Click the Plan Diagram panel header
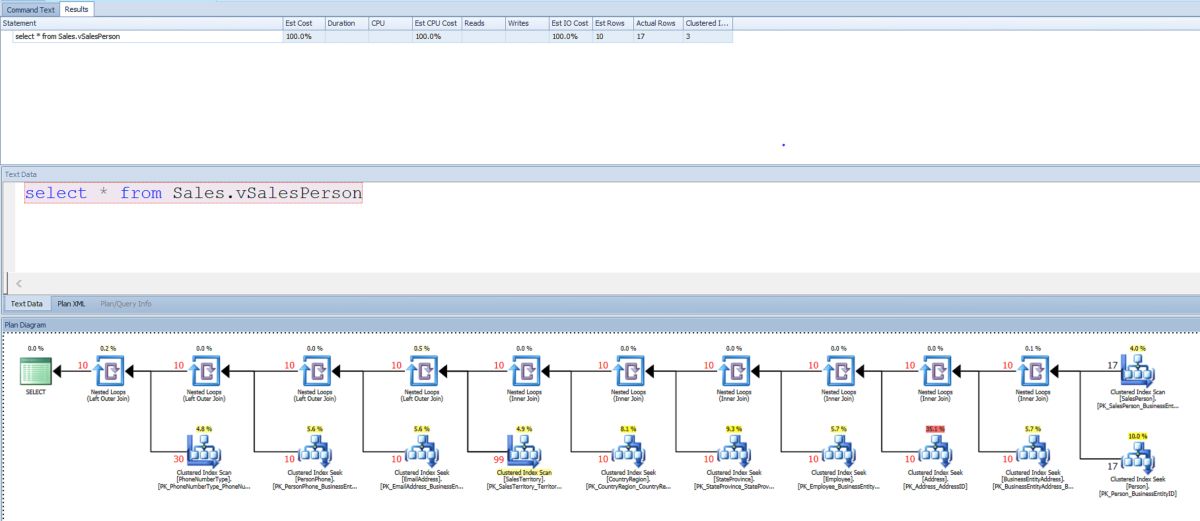This screenshot has width=1200, height=521. pyautogui.click(x=600, y=324)
